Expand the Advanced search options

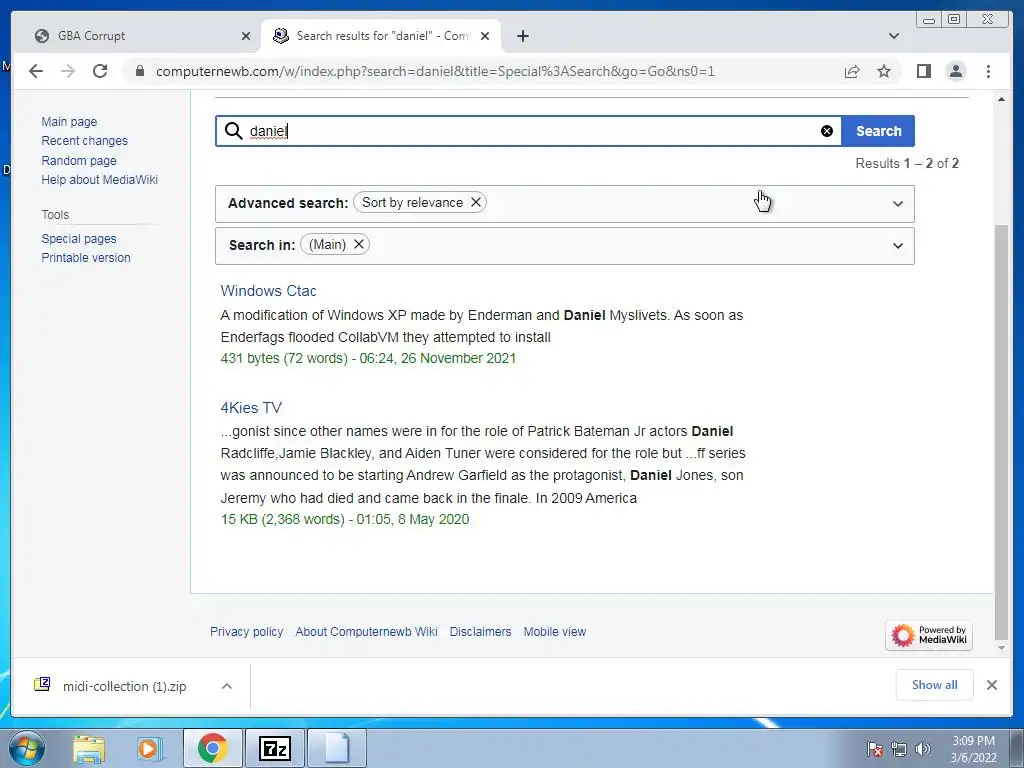898,204
